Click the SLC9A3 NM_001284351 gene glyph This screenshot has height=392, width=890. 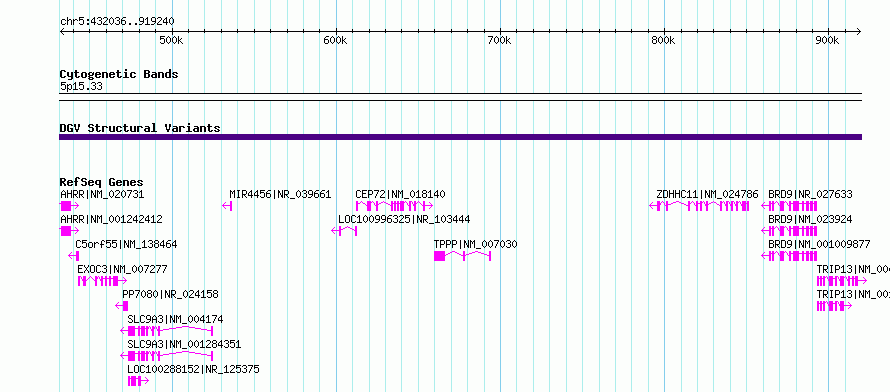166,356
